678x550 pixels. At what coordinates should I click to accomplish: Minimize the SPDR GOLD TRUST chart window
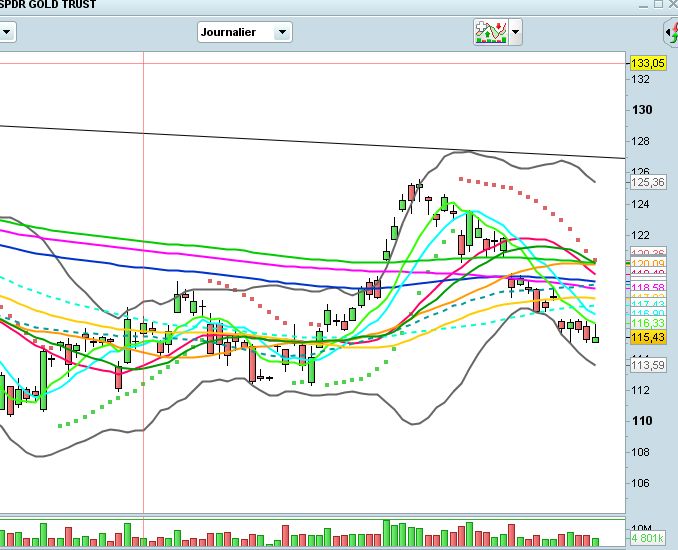(x=643, y=5)
